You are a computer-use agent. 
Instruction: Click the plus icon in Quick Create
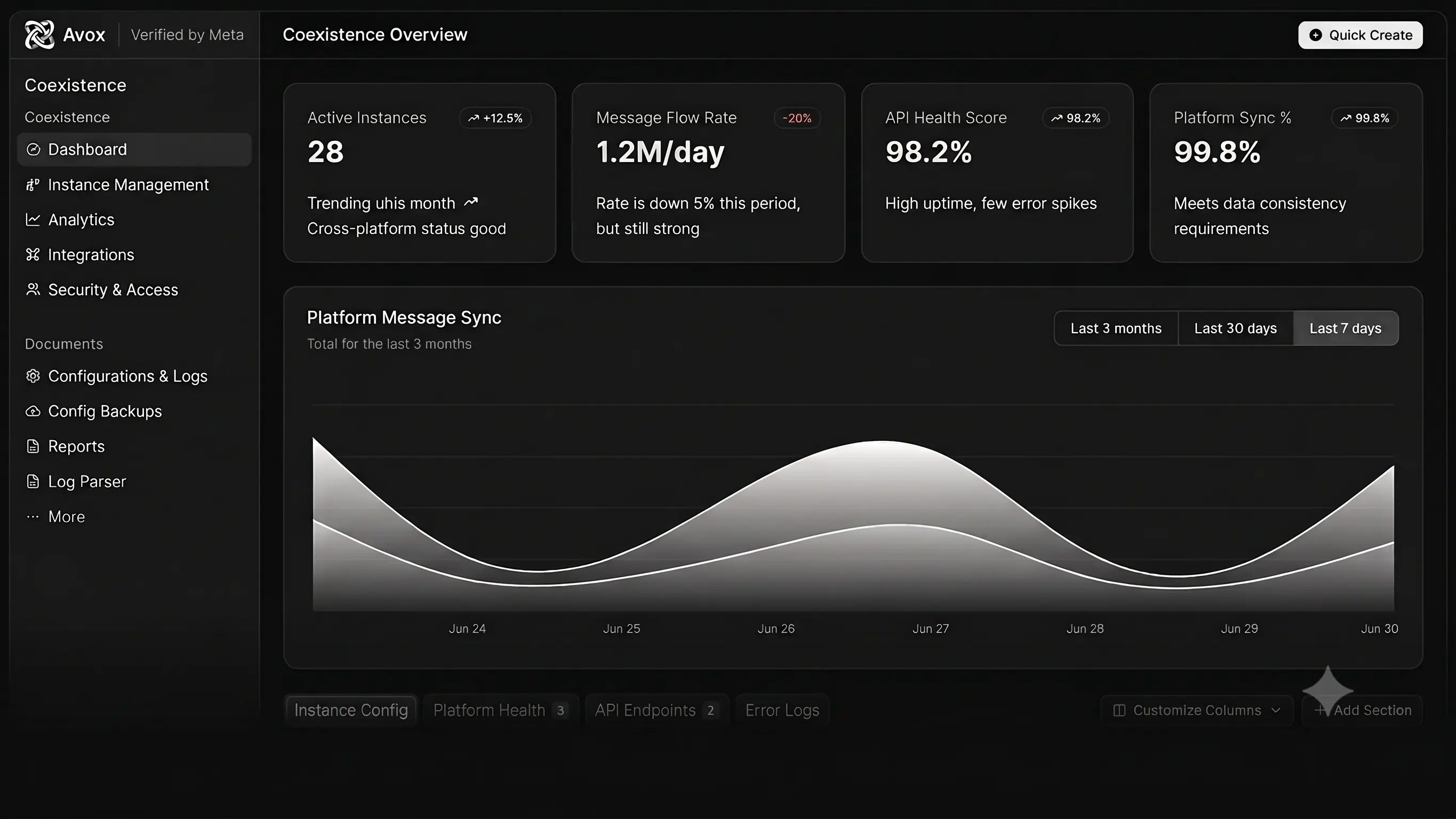[1316, 35]
